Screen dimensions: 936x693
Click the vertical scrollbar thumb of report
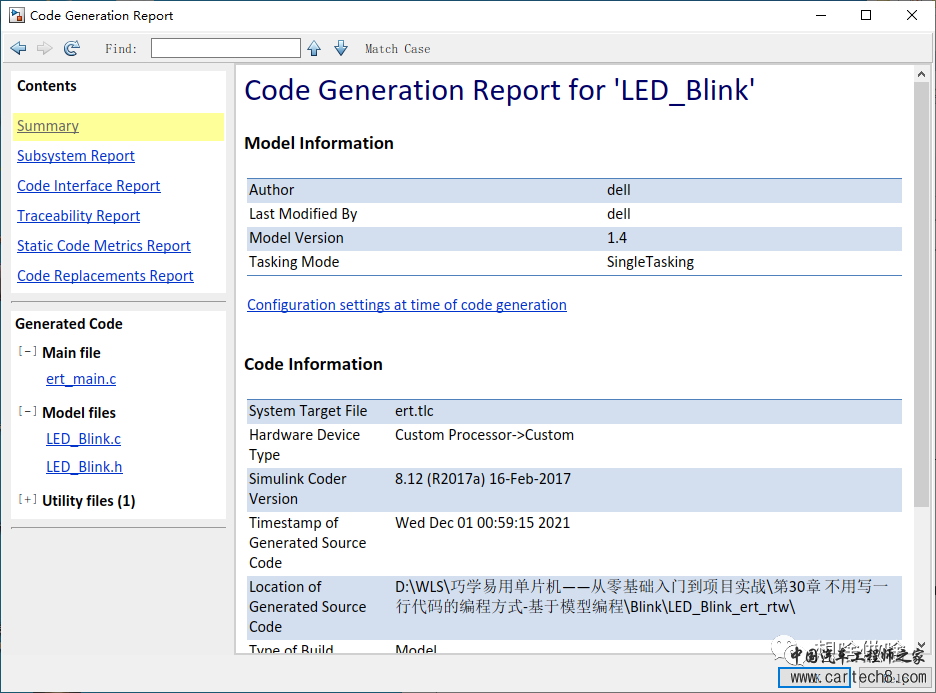click(x=921, y=295)
